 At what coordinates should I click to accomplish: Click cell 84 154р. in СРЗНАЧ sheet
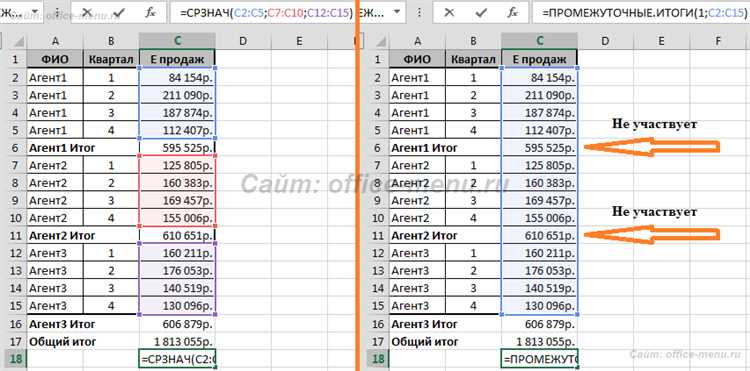(177, 77)
